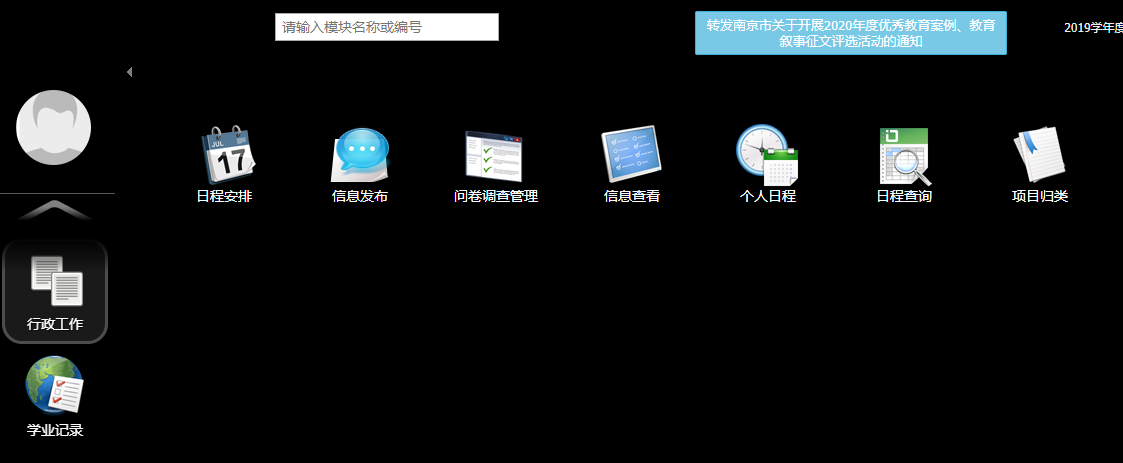Screen dimensions: 1123x463
Task: Open the 日程查询 magnifier spreadsheet icon
Action: coord(904,155)
